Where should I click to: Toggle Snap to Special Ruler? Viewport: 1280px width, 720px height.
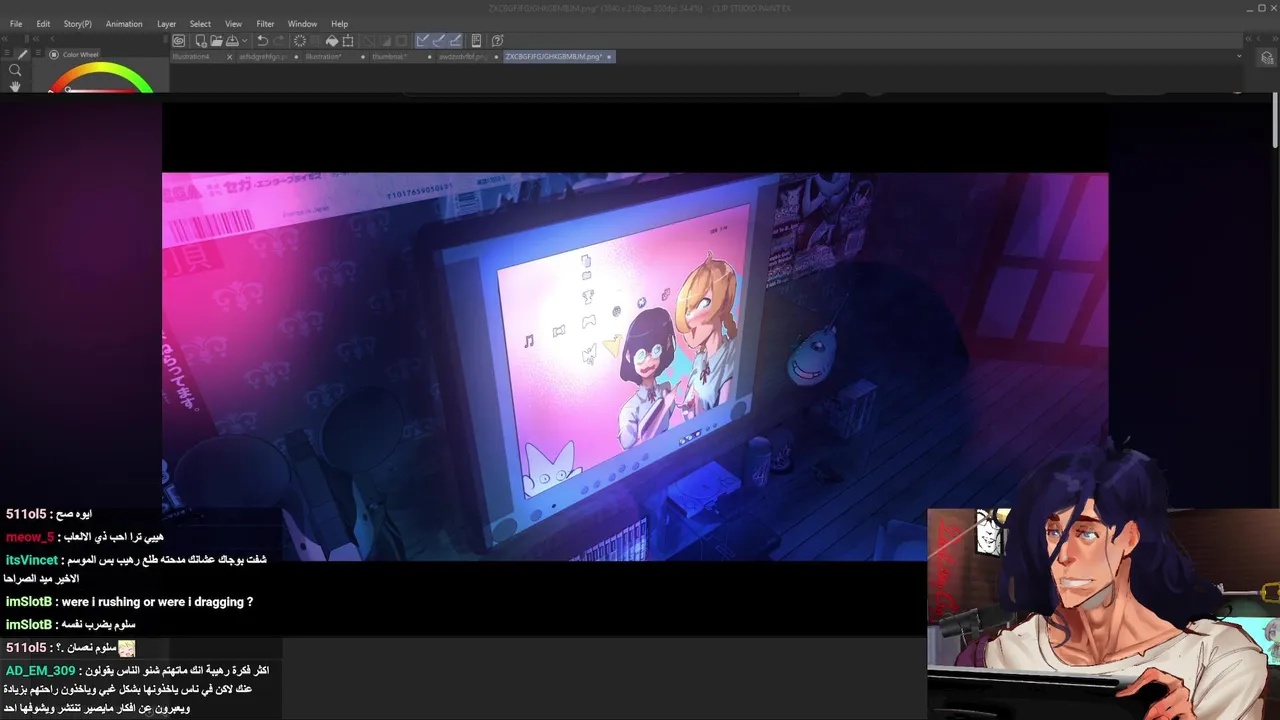(439, 41)
